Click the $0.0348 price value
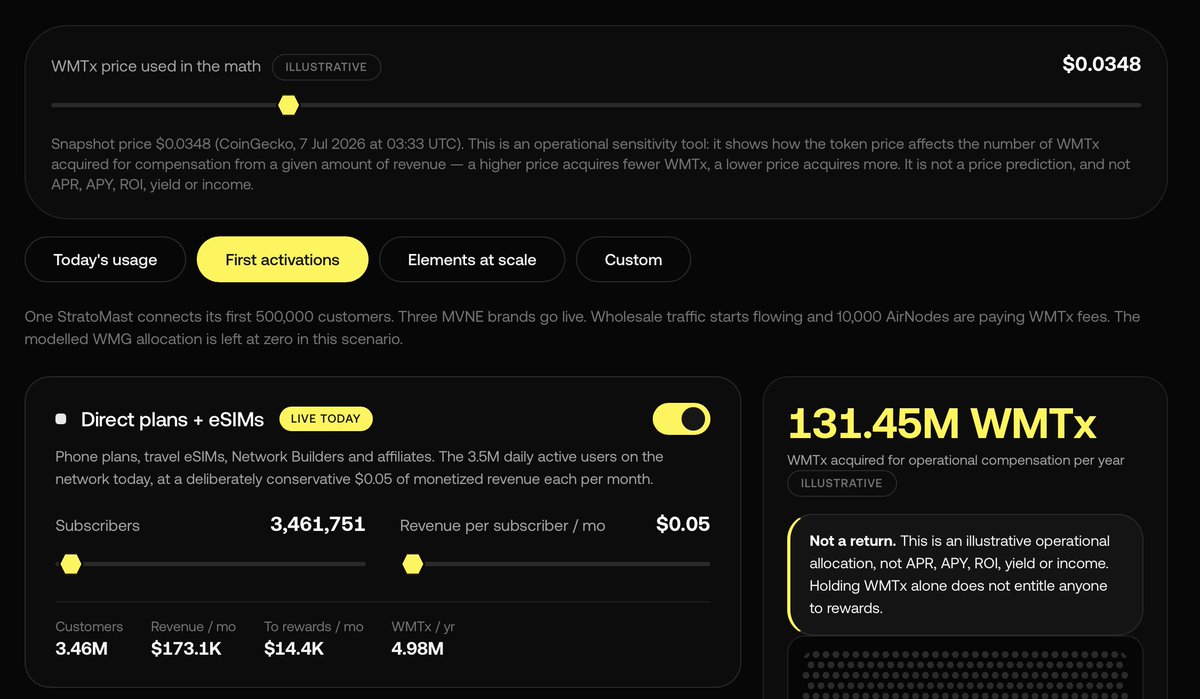Viewport: 1200px width, 699px height. (x=1101, y=65)
